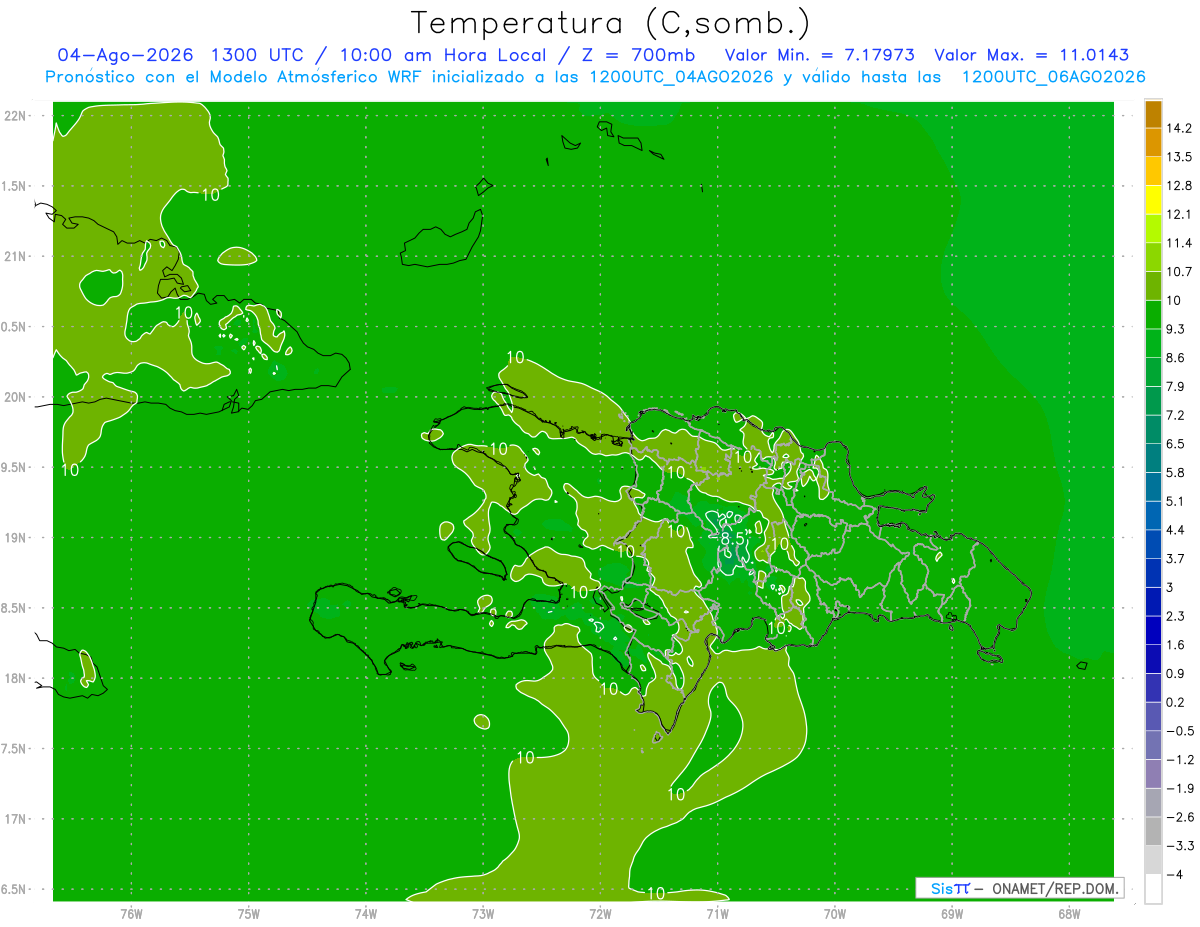This screenshot has width=1200, height=927.
Task: Click the '8.5' contour label
Action: 733,539
